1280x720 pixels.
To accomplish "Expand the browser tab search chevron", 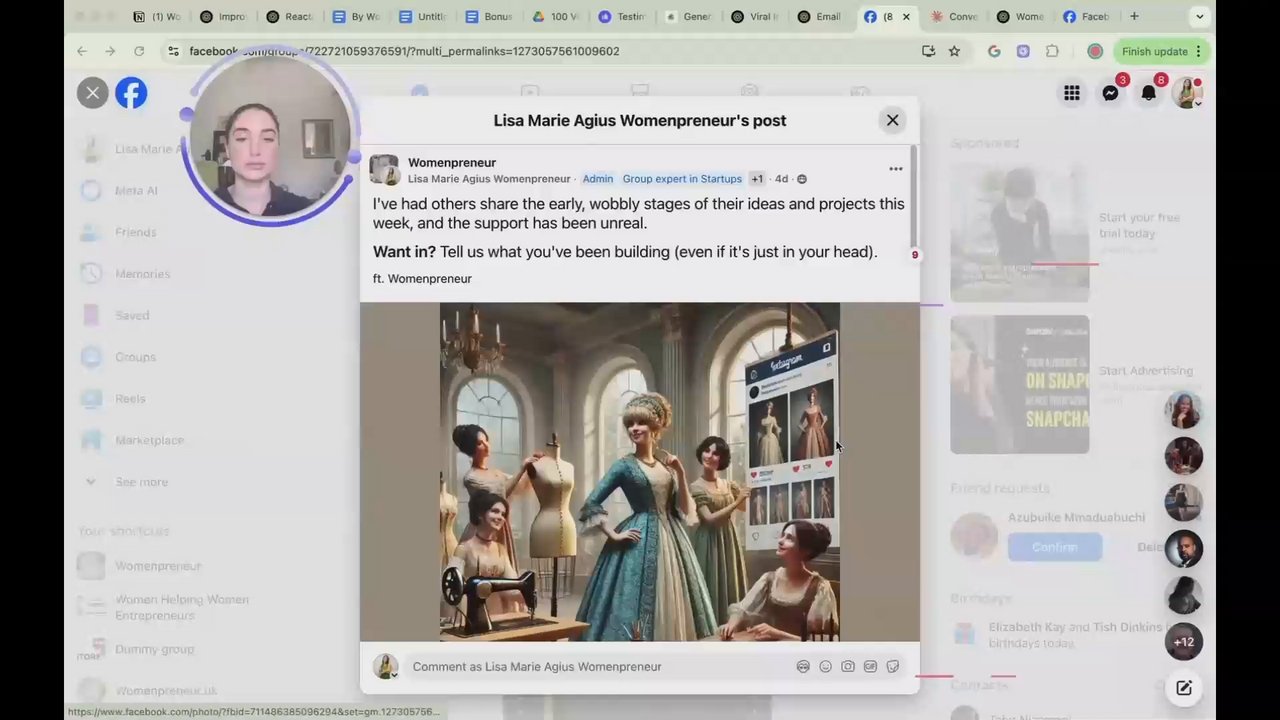I will (x=1199, y=16).
